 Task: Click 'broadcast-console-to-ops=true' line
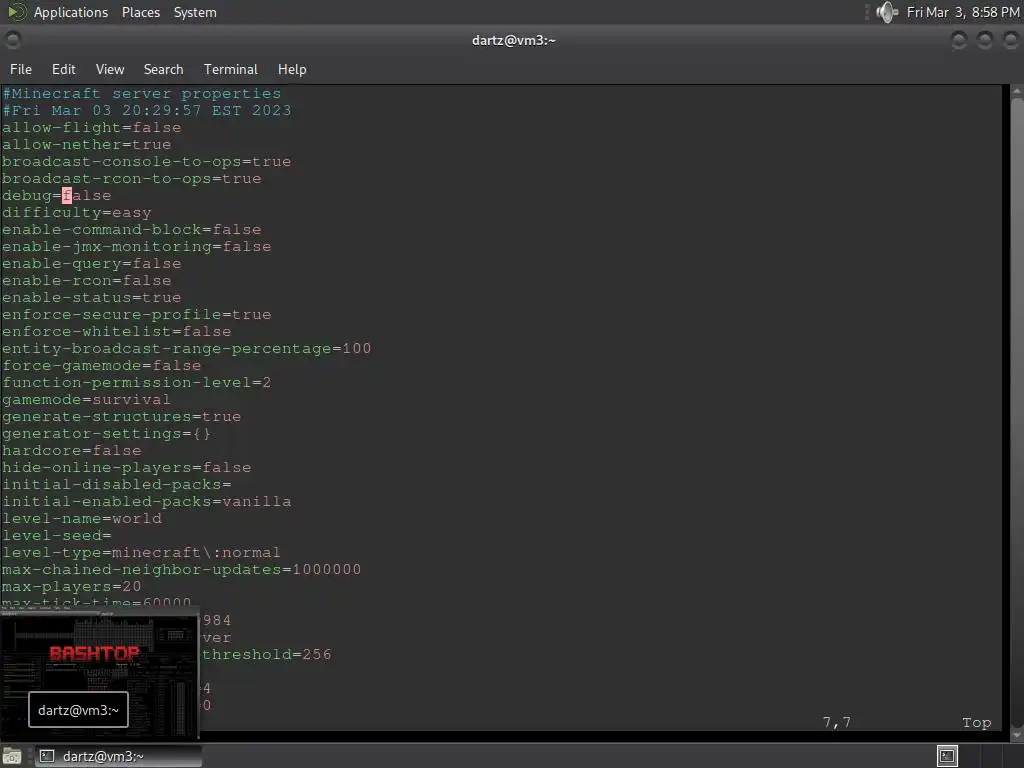146,161
